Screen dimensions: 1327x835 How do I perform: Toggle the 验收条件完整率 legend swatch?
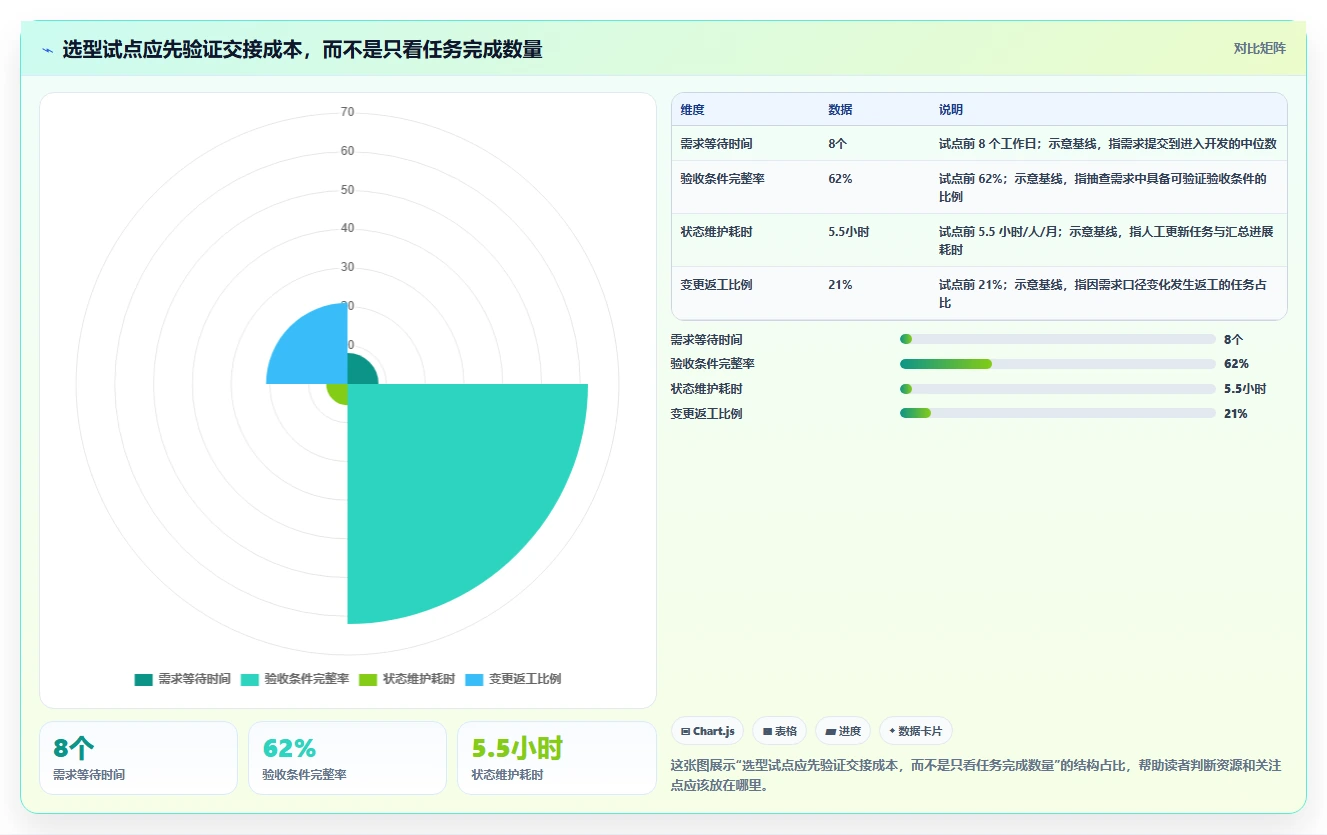pos(249,679)
